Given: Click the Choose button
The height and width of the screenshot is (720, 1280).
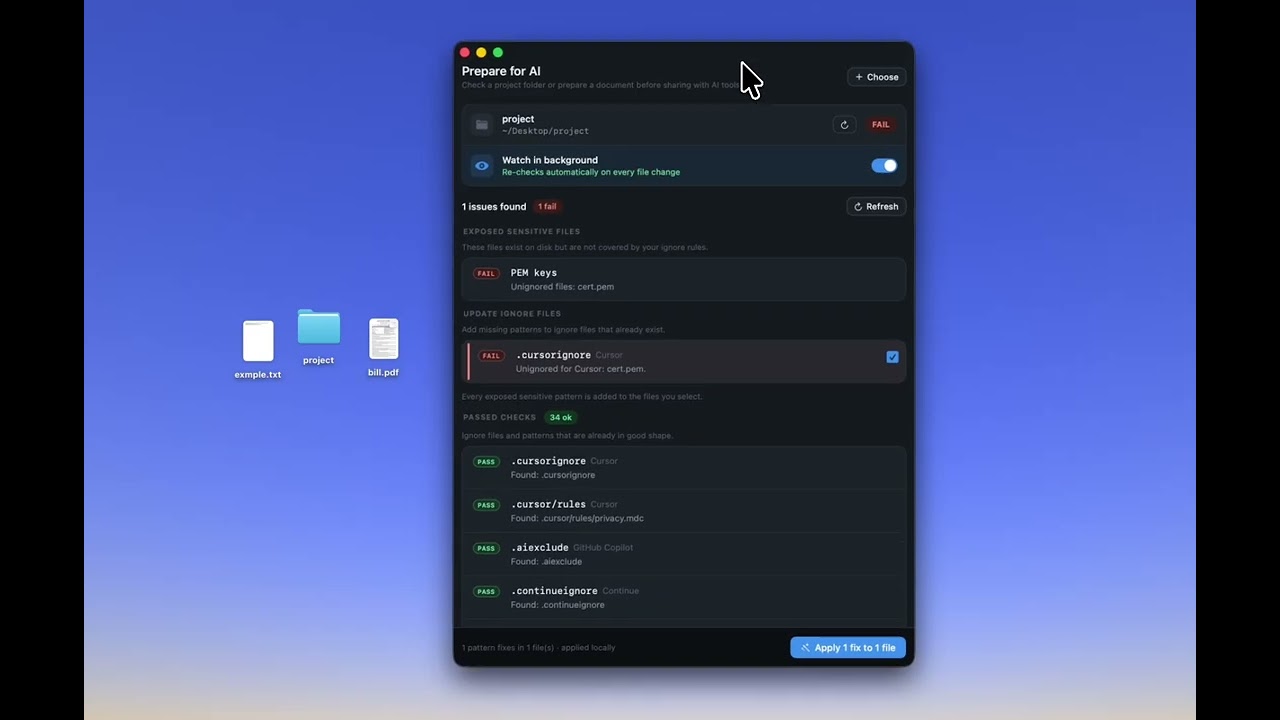Looking at the screenshot, I should pyautogui.click(x=876, y=77).
